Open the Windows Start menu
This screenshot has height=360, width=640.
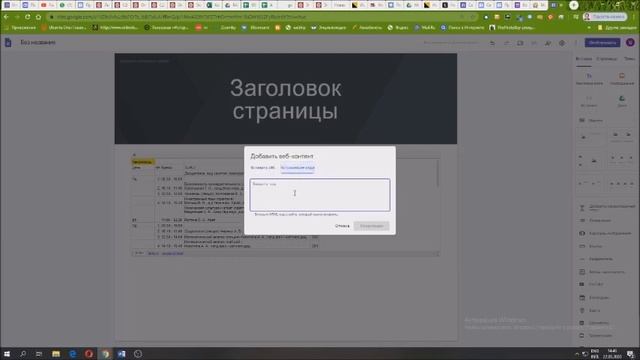[x=7, y=354]
